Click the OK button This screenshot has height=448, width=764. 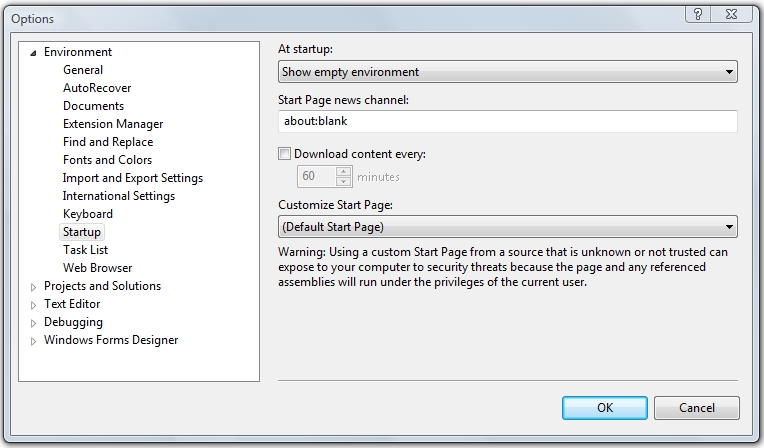click(x=604, y=408)
